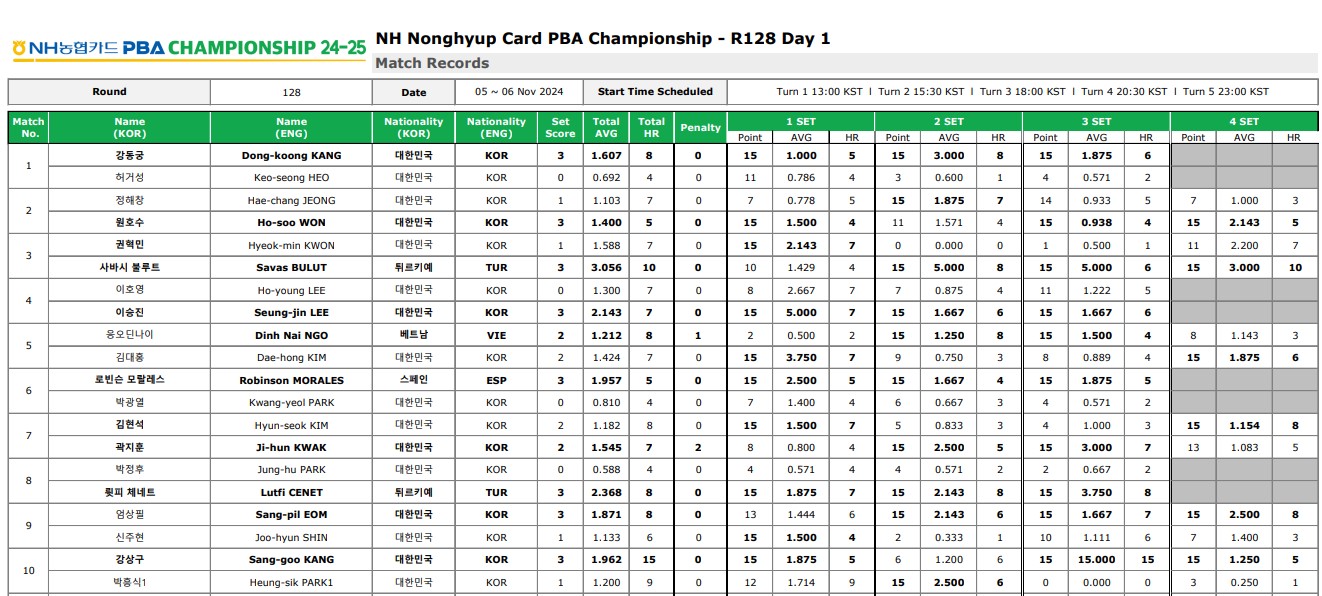Click Ji-hun KWAK's penalty value '2'
Image resolution: width=1322 pixels, height=596 pixels.
[x=698, y=447]
